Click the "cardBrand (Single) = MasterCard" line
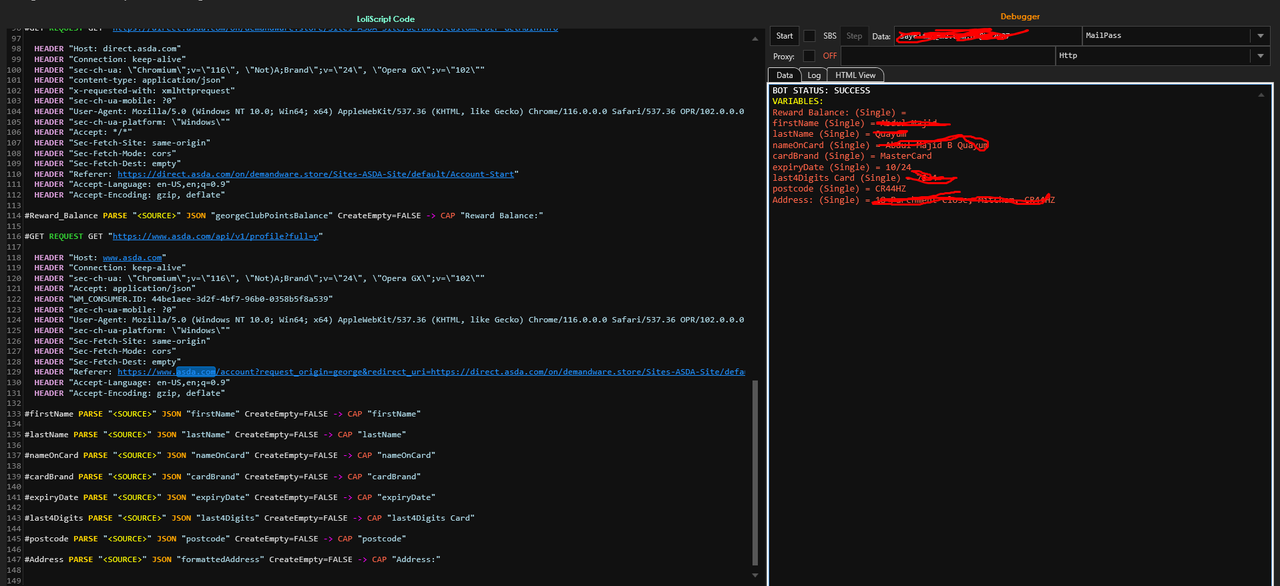Screen dimensions: 1280x586 point(852,156)
